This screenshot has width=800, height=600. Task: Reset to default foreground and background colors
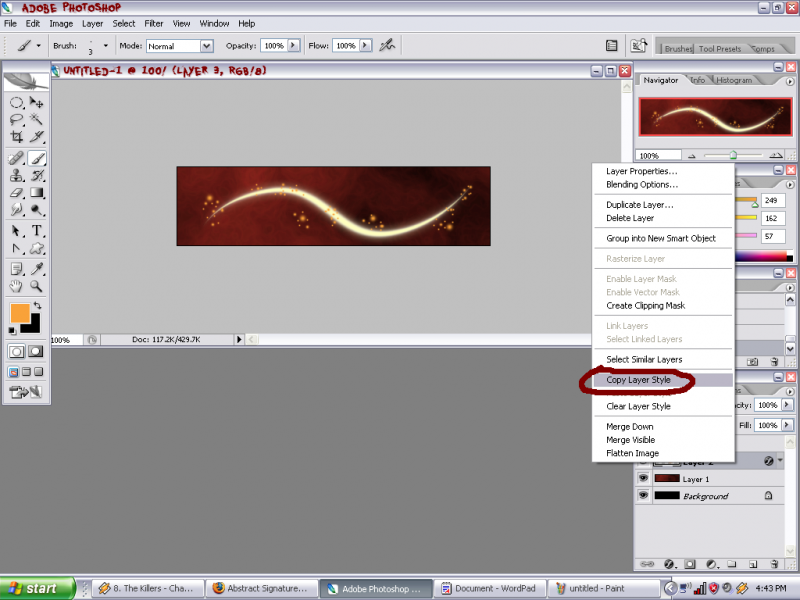[12, 331]
